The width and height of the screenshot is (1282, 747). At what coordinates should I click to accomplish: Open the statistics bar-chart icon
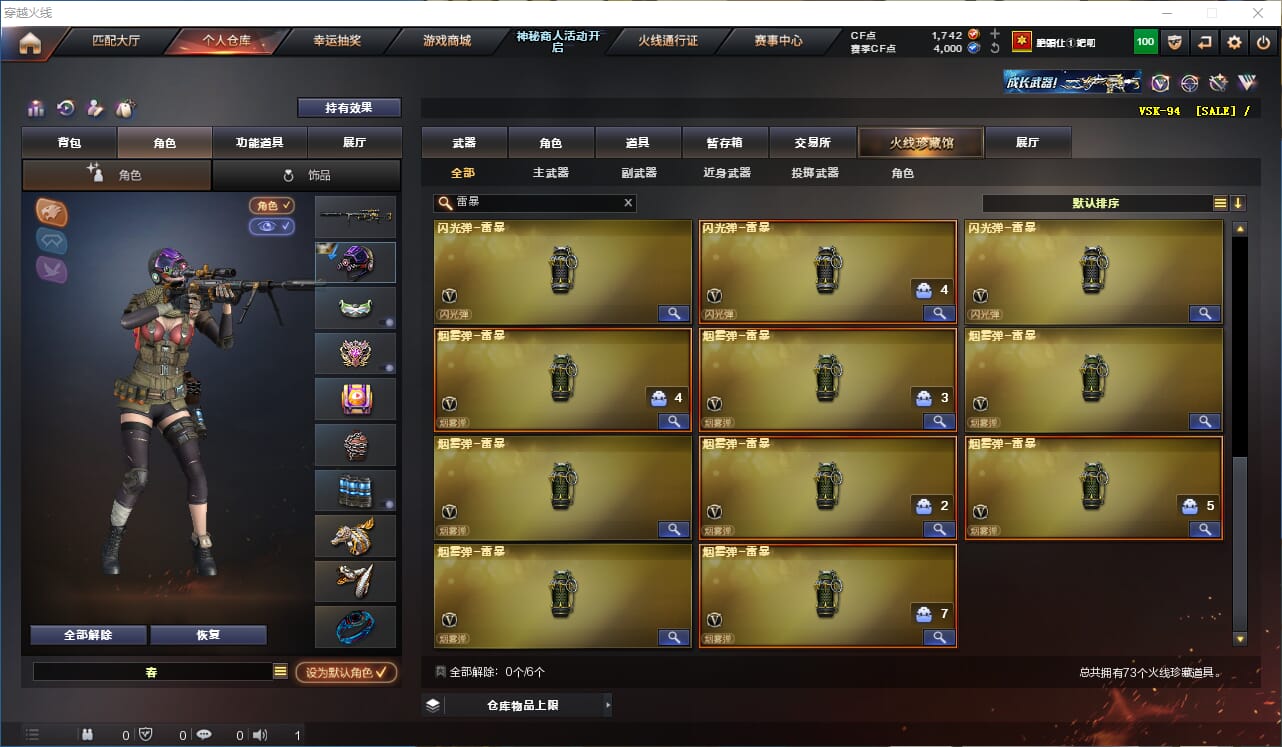(x=37, y=108)
